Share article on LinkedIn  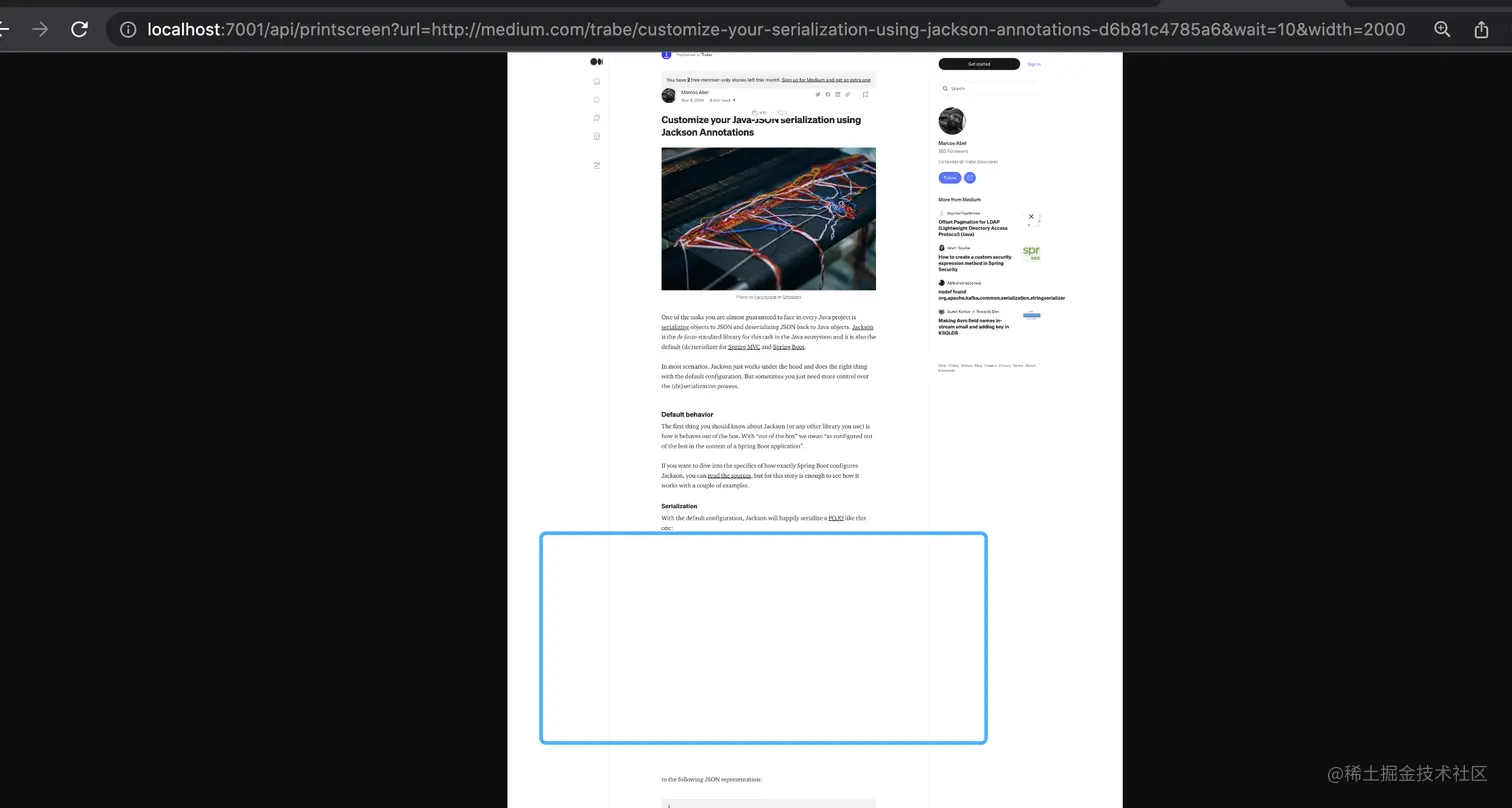838,95
